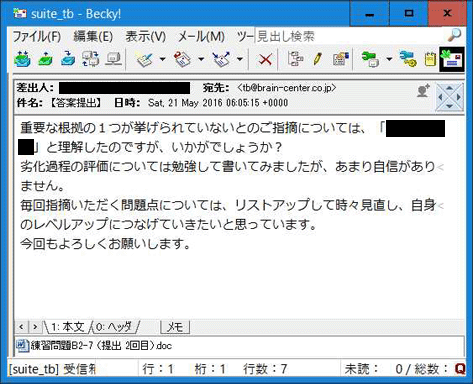Delete the message with red X icon
The height and width of the screenshot is (384, 473).
point(265,59)
